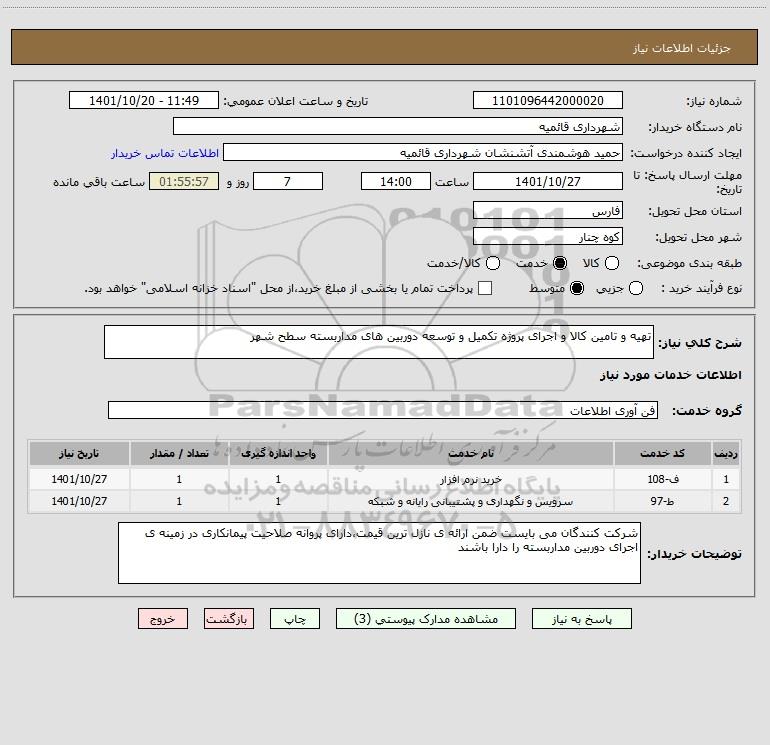Click the general description text area

[379, 342]
